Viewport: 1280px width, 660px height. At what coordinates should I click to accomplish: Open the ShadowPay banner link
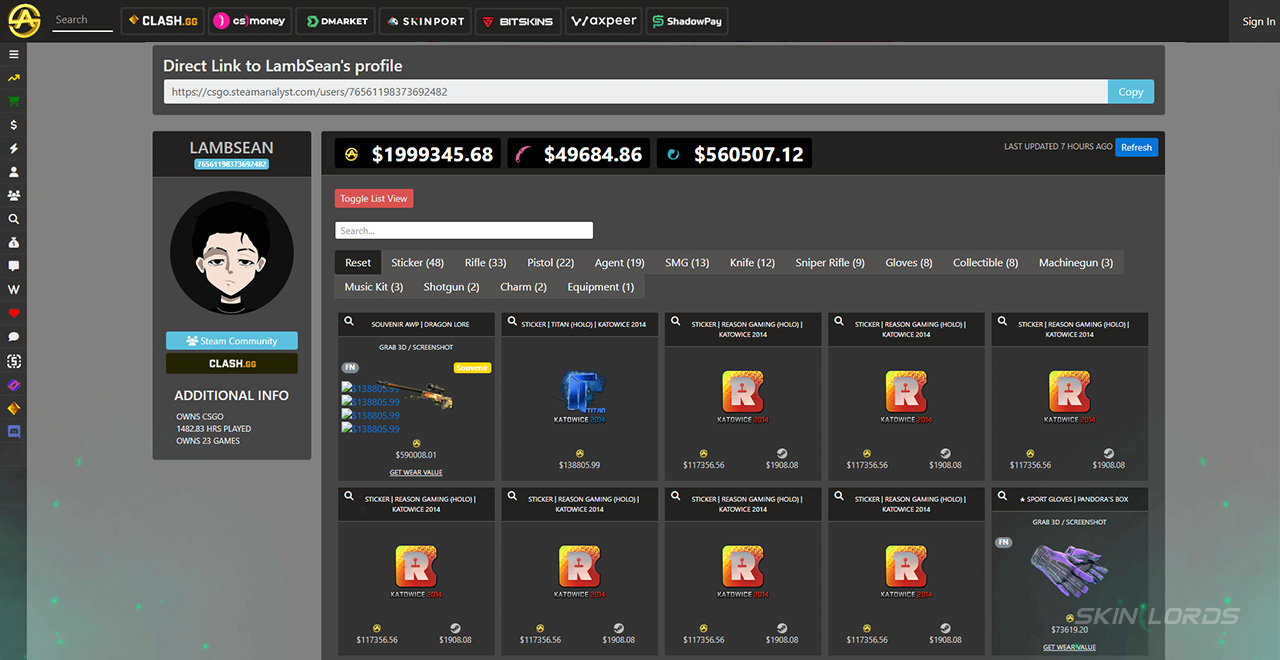point(687,21)
